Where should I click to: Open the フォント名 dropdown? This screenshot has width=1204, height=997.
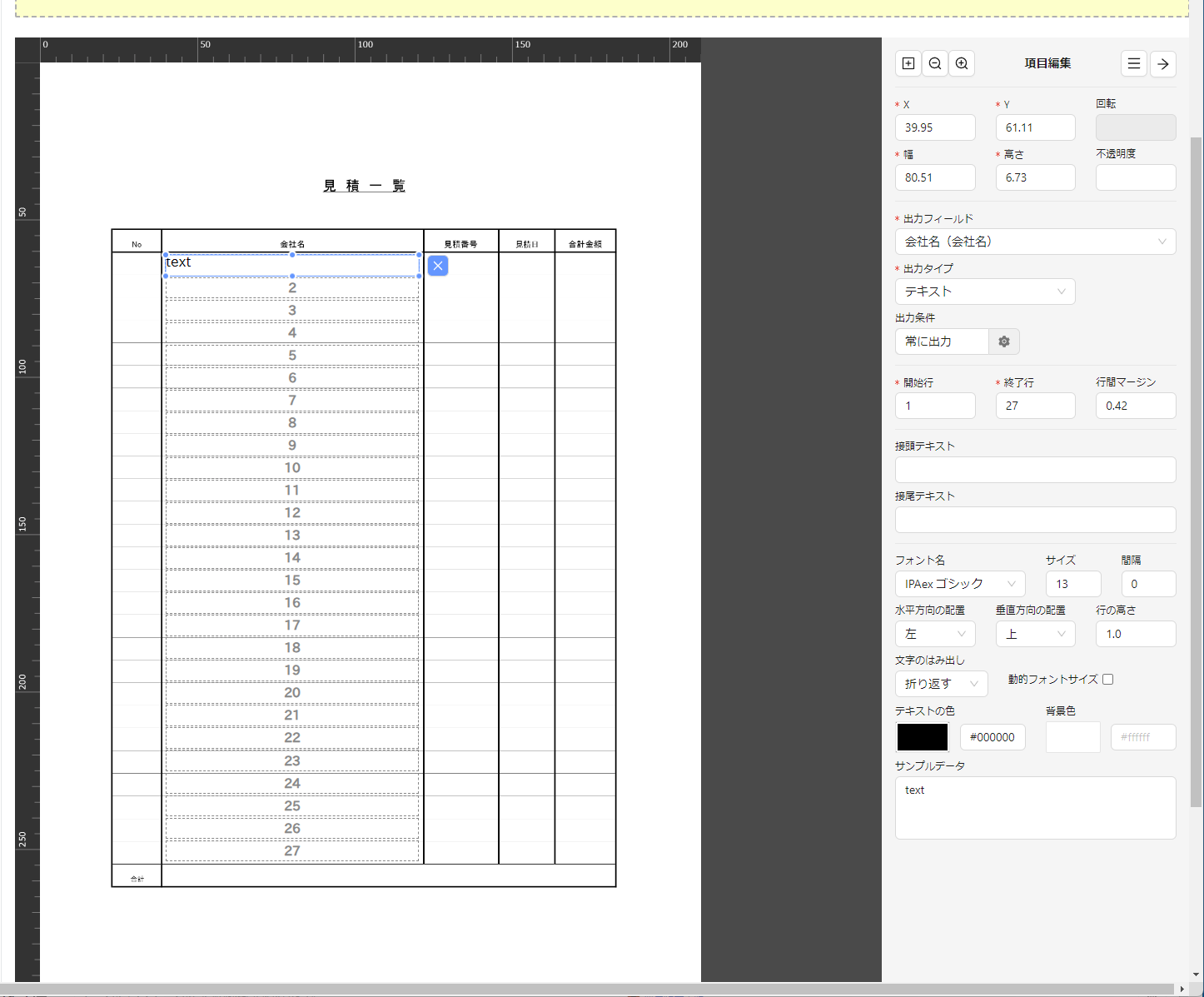pos(960,584)
